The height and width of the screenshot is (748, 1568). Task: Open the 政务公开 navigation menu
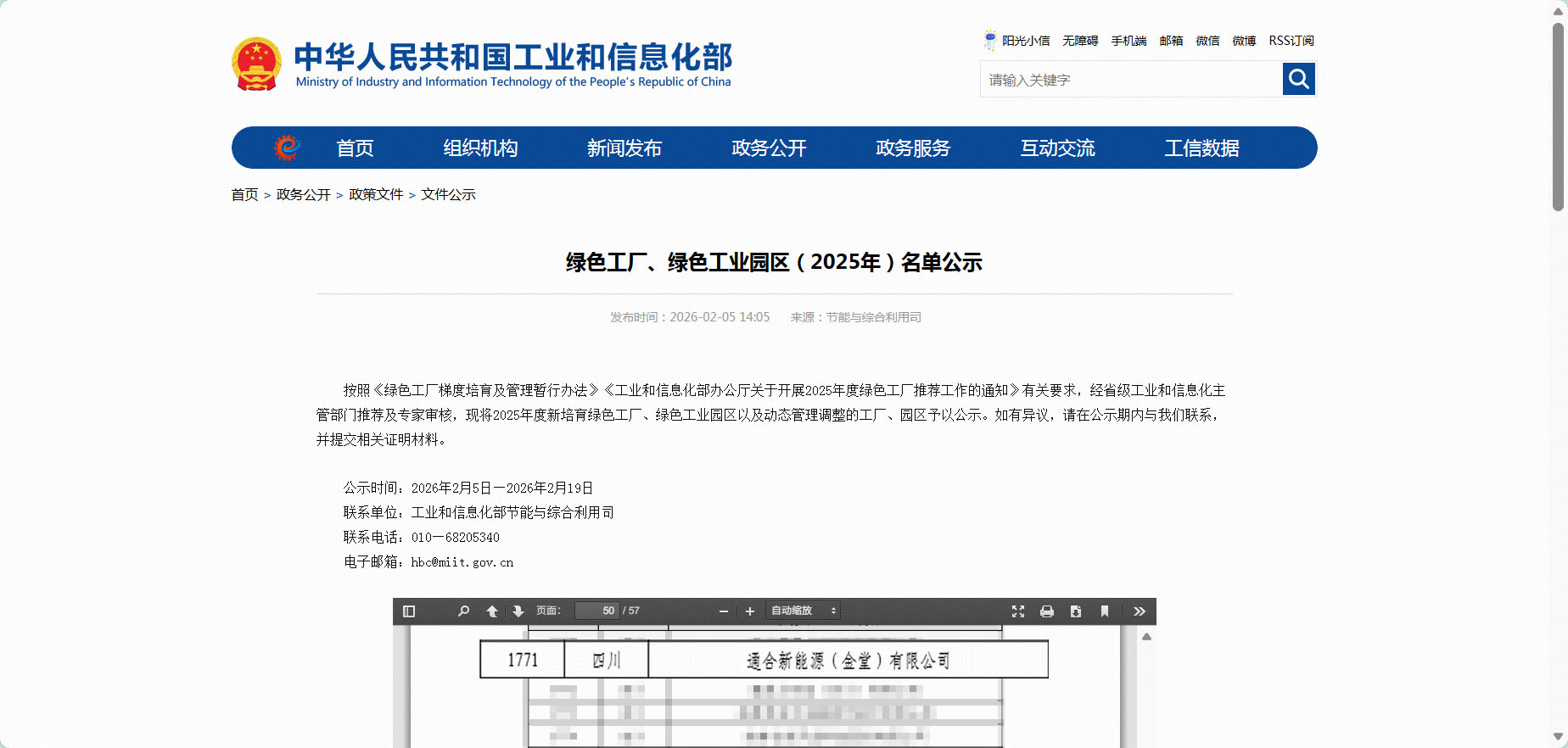(x=769, y=148)
